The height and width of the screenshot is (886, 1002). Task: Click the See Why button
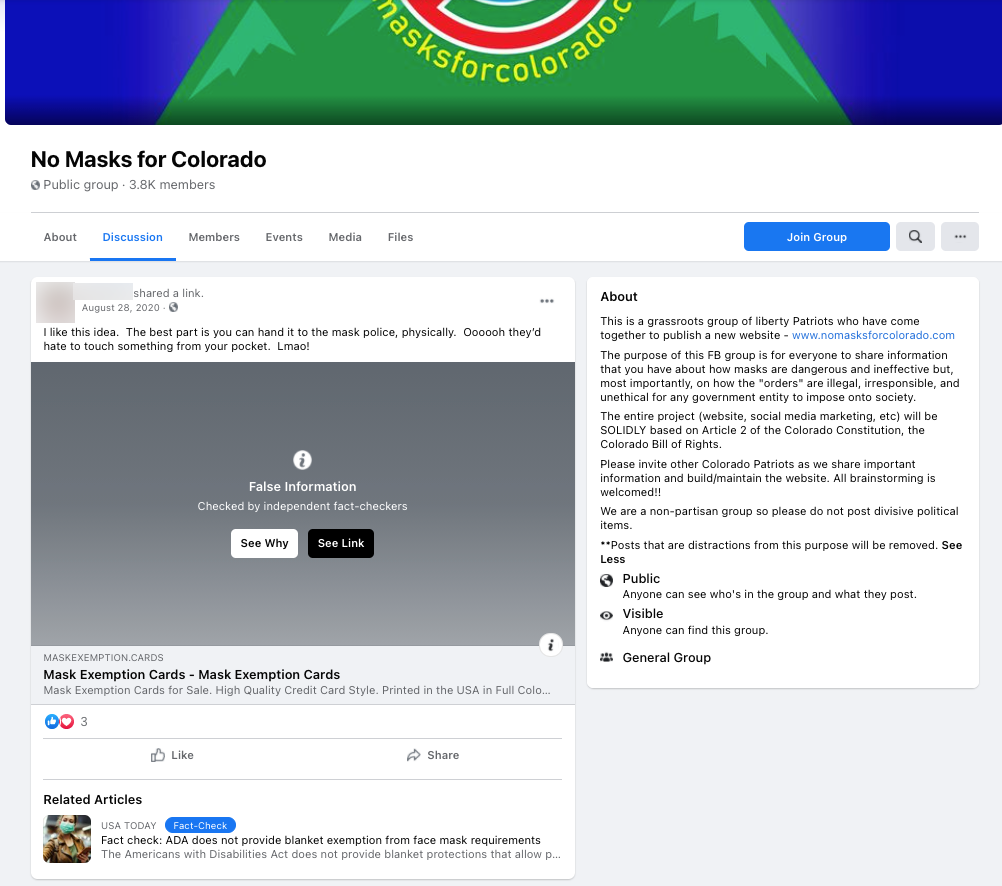[265, 543]
